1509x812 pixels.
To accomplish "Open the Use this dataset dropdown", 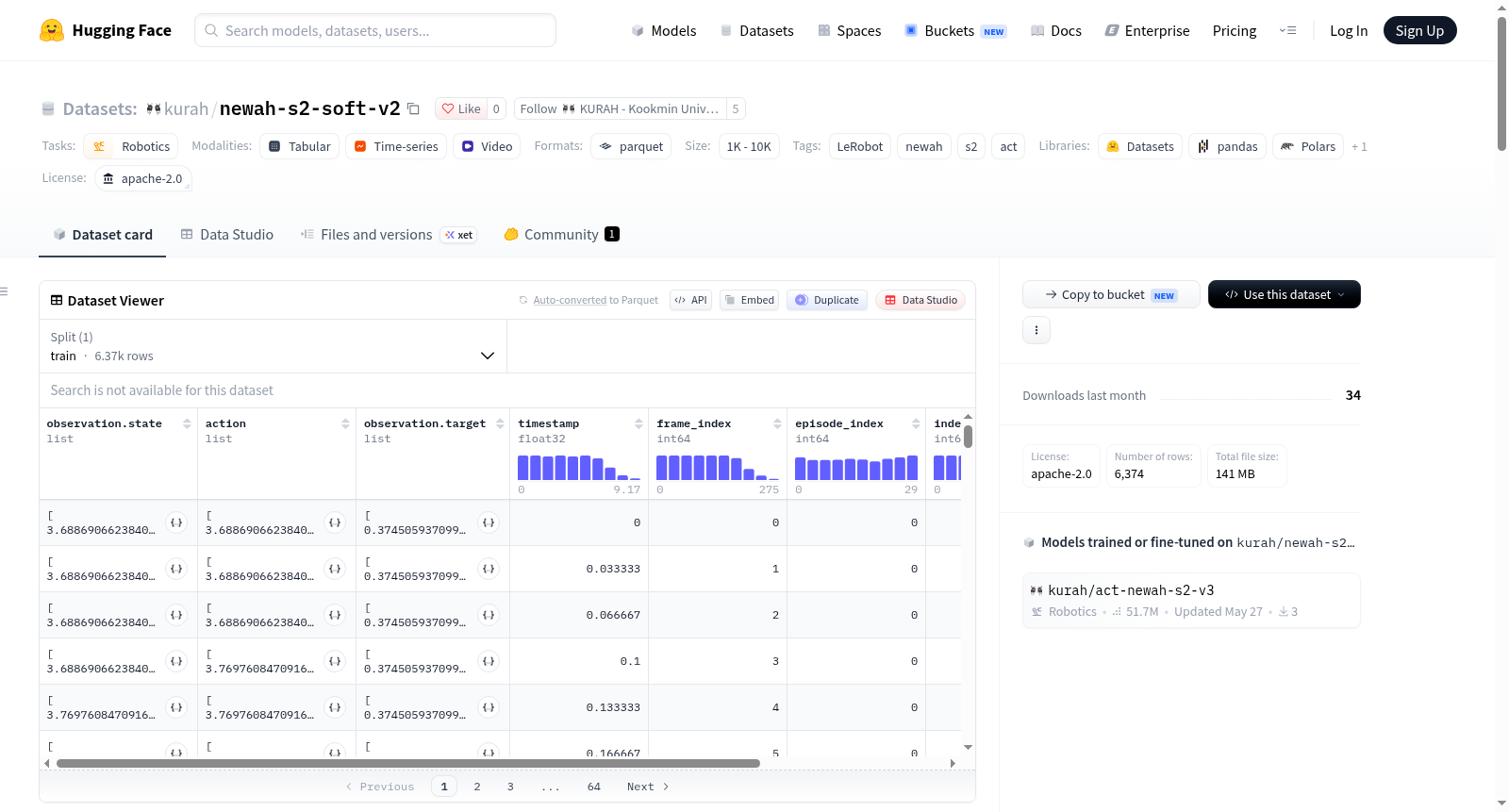I will pos(1285,294).
